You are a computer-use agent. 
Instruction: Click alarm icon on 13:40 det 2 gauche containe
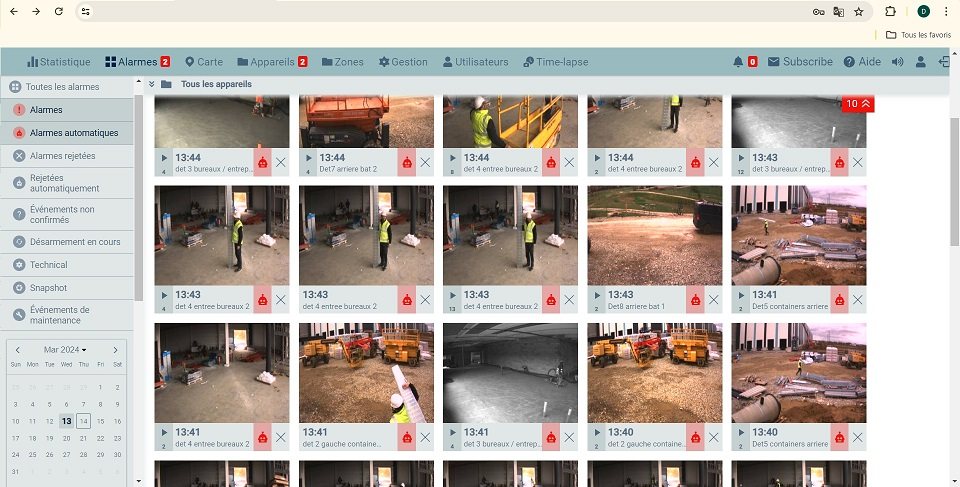click(695, 437)
